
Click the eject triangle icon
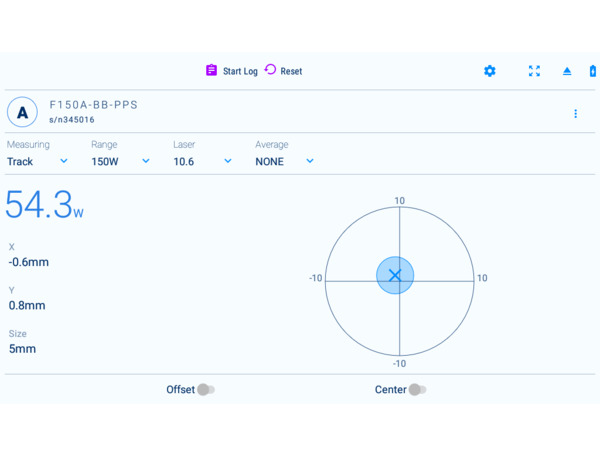pos(567,71)
